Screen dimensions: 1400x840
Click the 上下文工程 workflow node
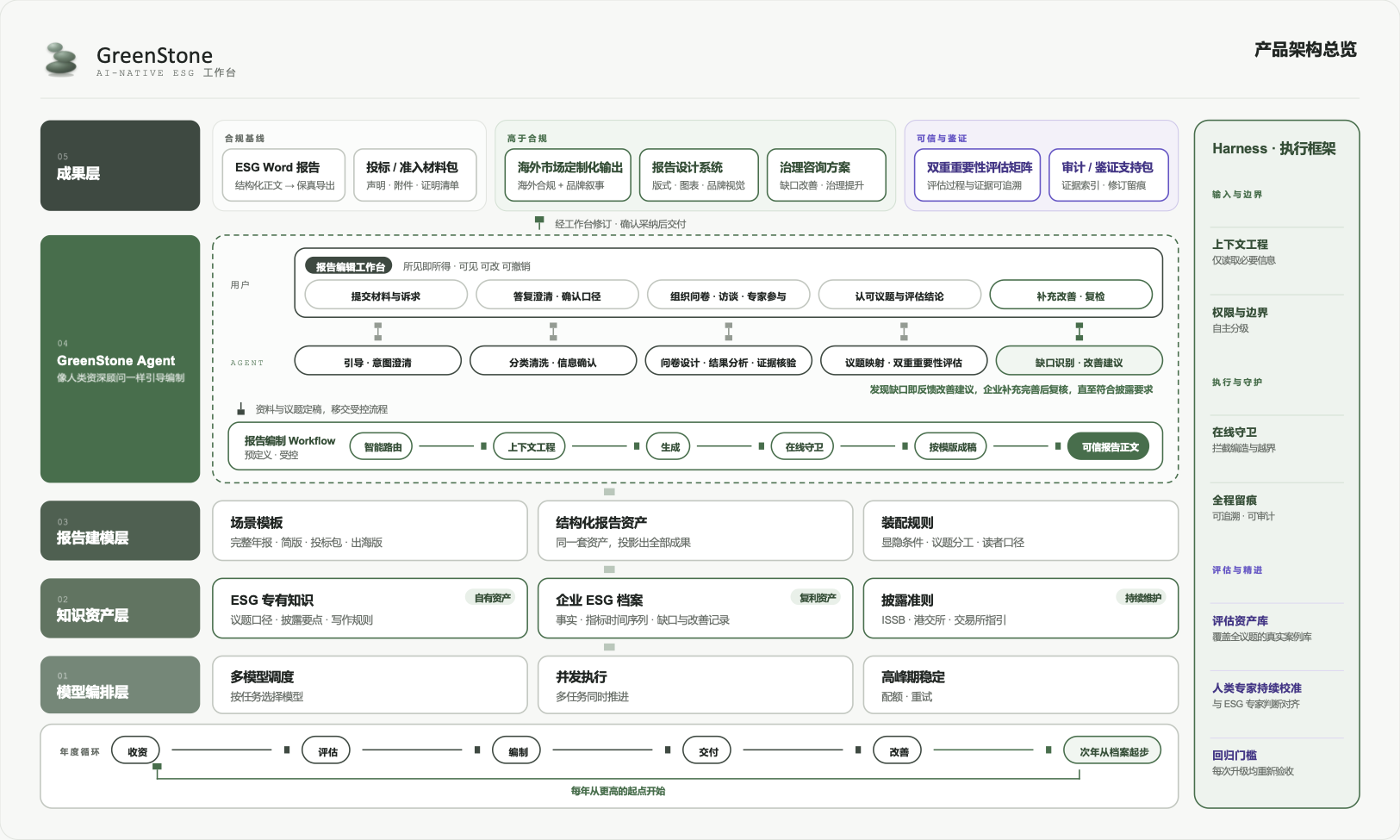pos(530,446)
